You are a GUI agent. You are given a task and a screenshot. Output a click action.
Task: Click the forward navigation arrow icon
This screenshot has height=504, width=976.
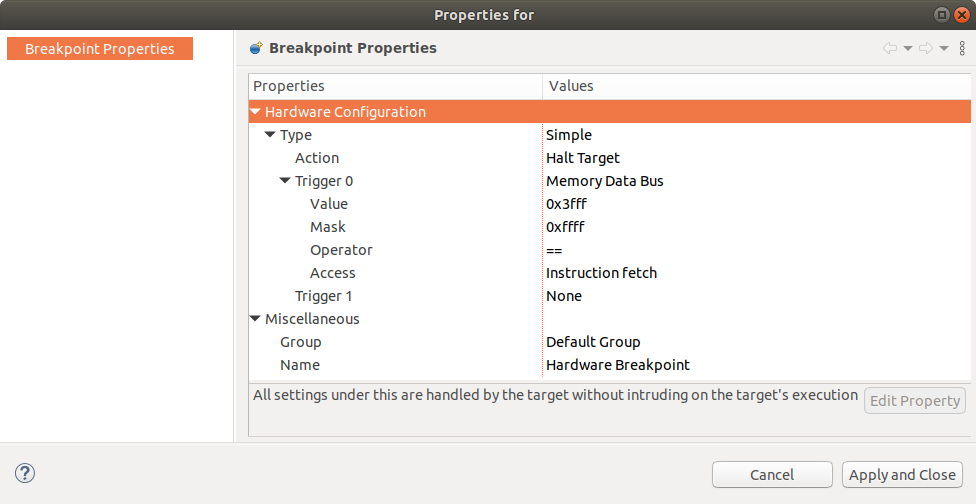(x=925, y=48)
